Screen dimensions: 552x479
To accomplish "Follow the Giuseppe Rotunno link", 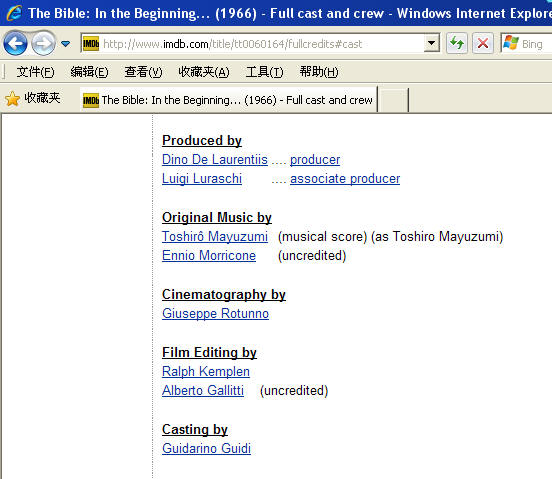I will click(215, 313).
